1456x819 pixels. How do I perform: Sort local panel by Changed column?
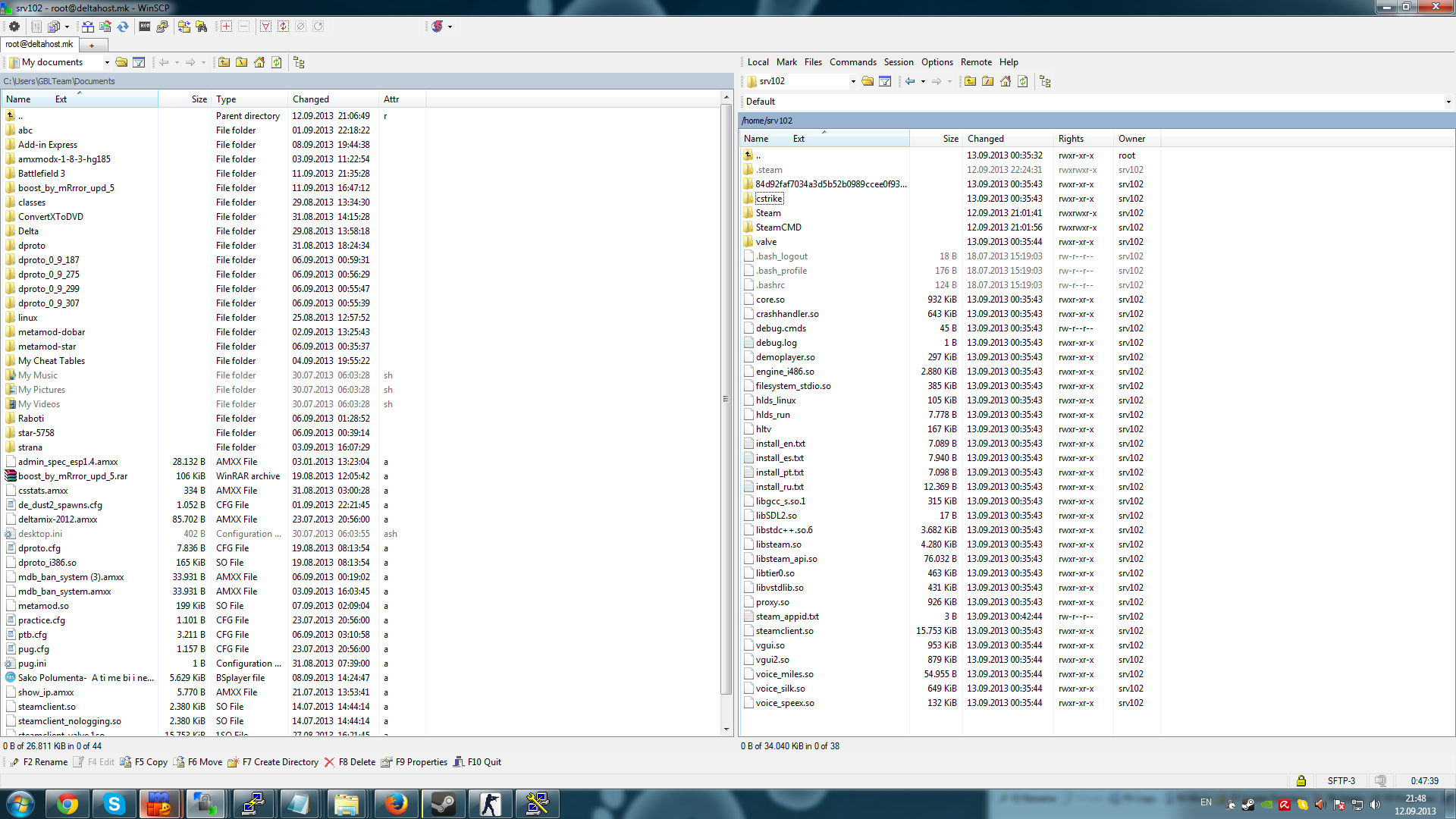point(333,99)
